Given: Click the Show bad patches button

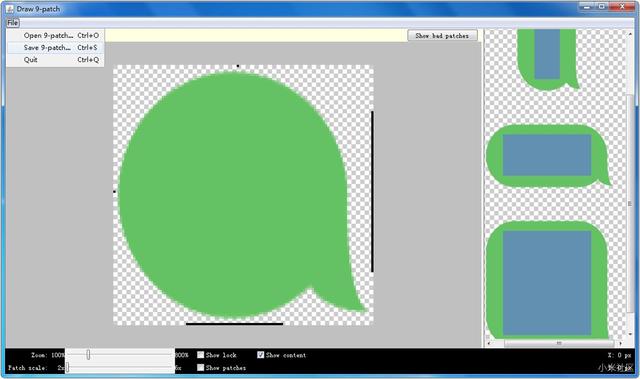Looking at the screenshot, I should (x=442, y=36).
